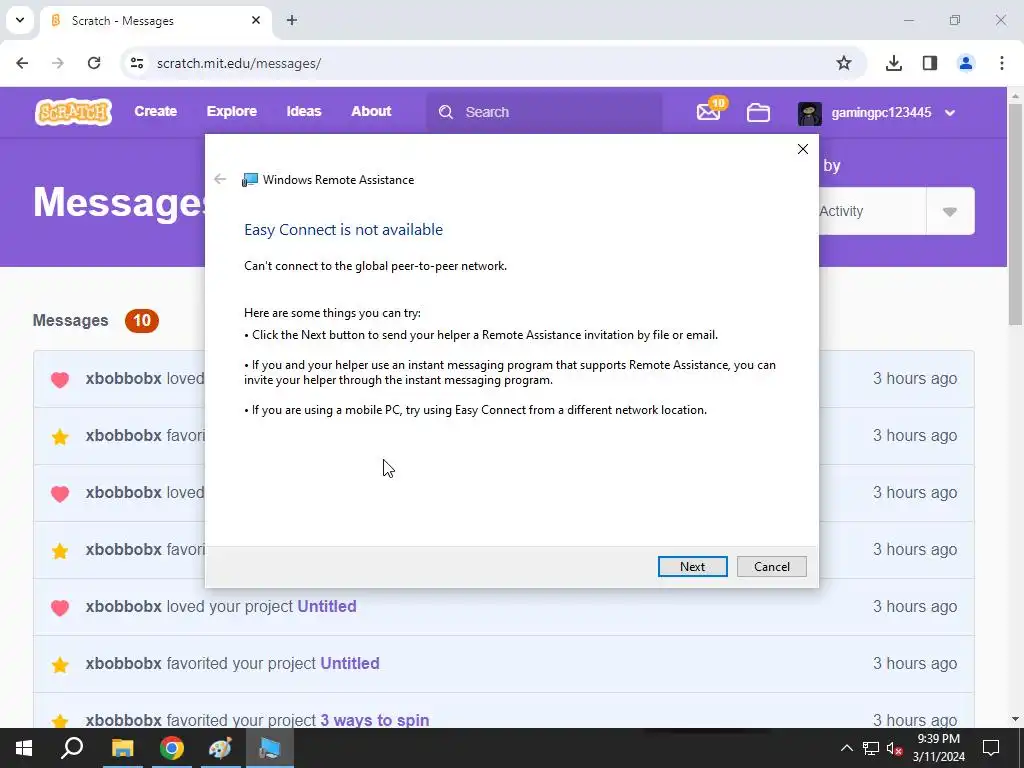
Task: Open the 3 ways to spin project link
Action: point(374,720)
